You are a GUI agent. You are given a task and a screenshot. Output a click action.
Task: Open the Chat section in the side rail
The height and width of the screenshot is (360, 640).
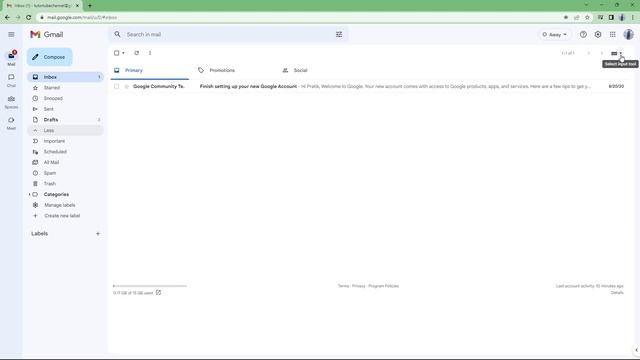(11, 80)
